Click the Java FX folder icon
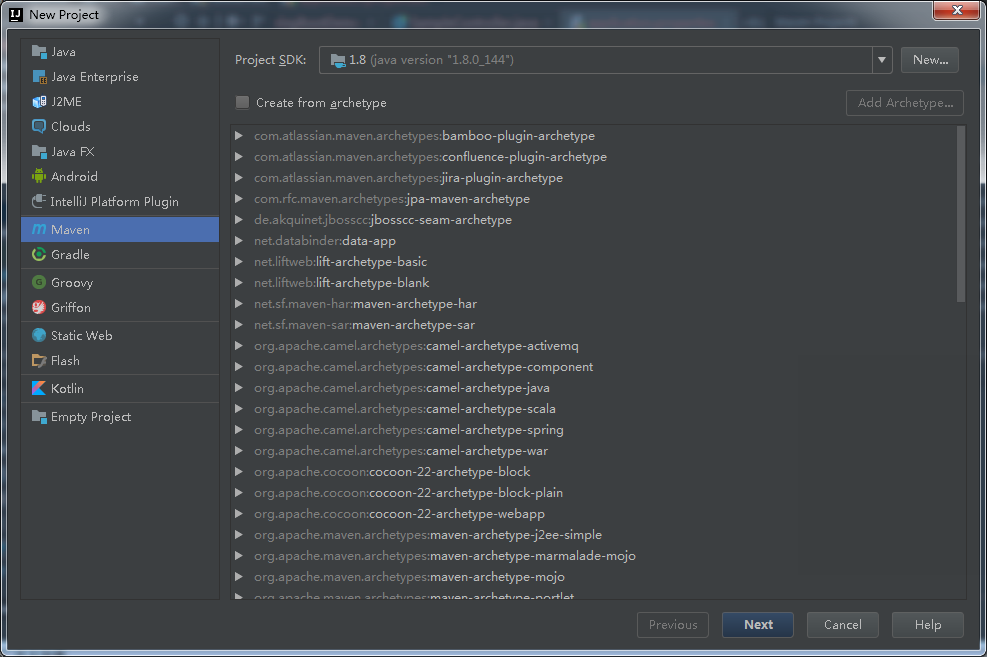Image resolution: width=987 pixels, height=657 pixels. click(39, 152)
